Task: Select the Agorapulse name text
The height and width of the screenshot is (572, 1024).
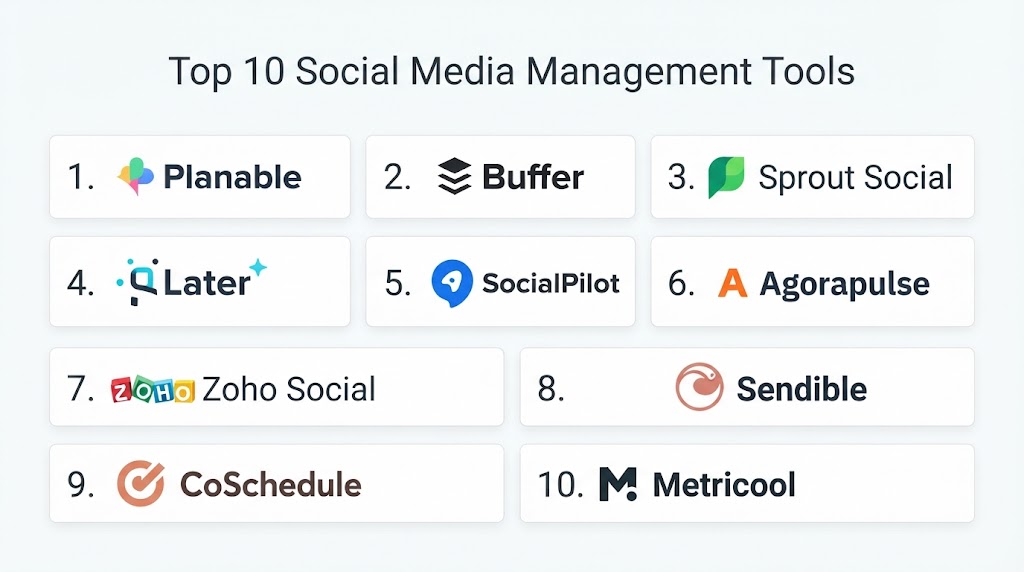Action: point(844,285)
